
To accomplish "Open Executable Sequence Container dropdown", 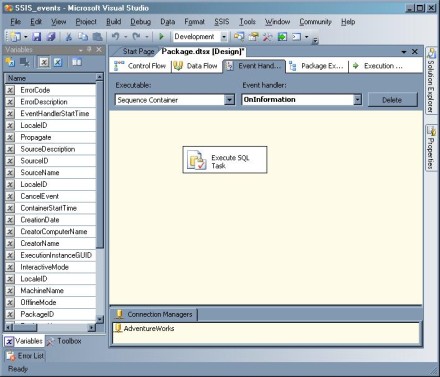I will (x=230, y=100).
